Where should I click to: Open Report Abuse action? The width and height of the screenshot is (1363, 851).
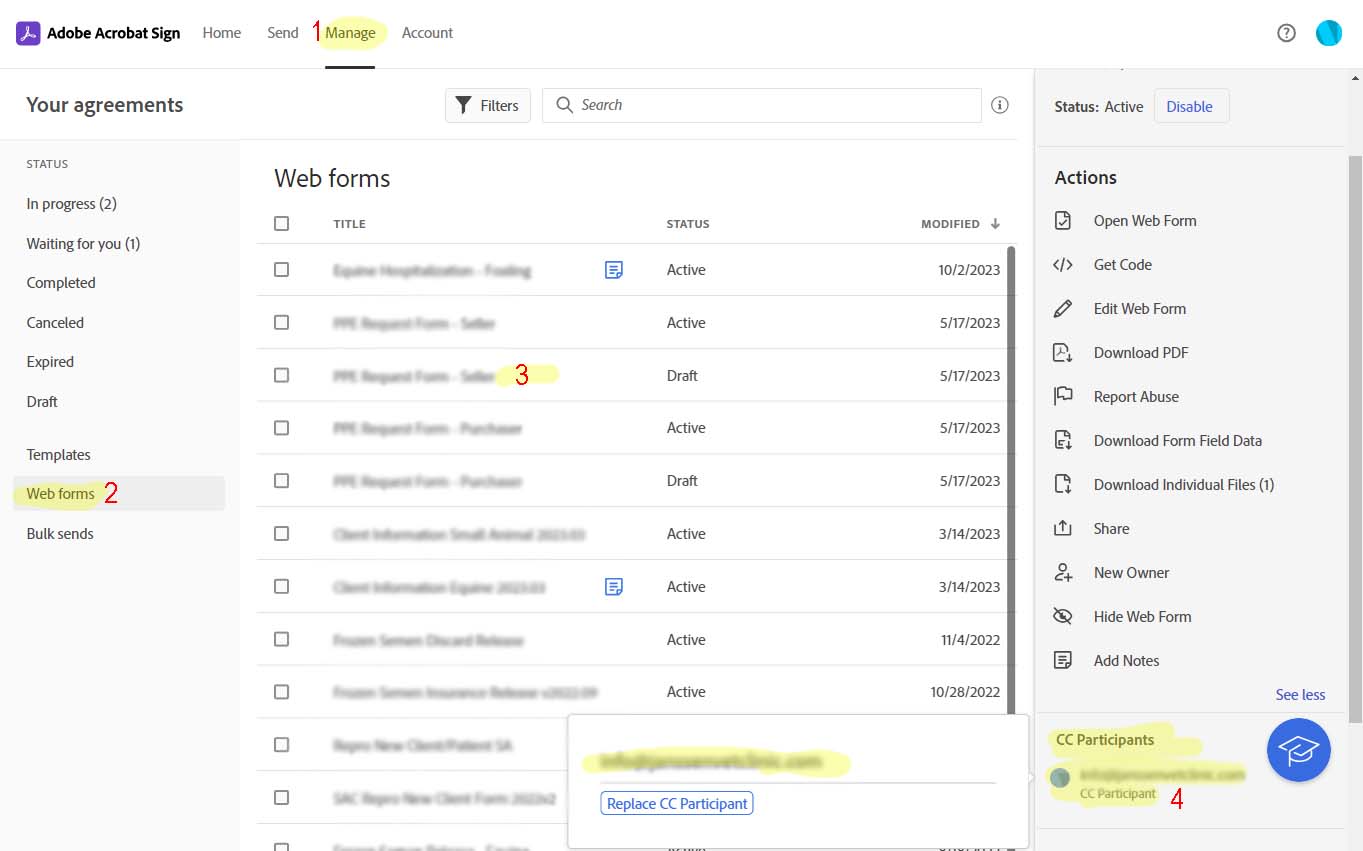click(x=1136, y=396)
